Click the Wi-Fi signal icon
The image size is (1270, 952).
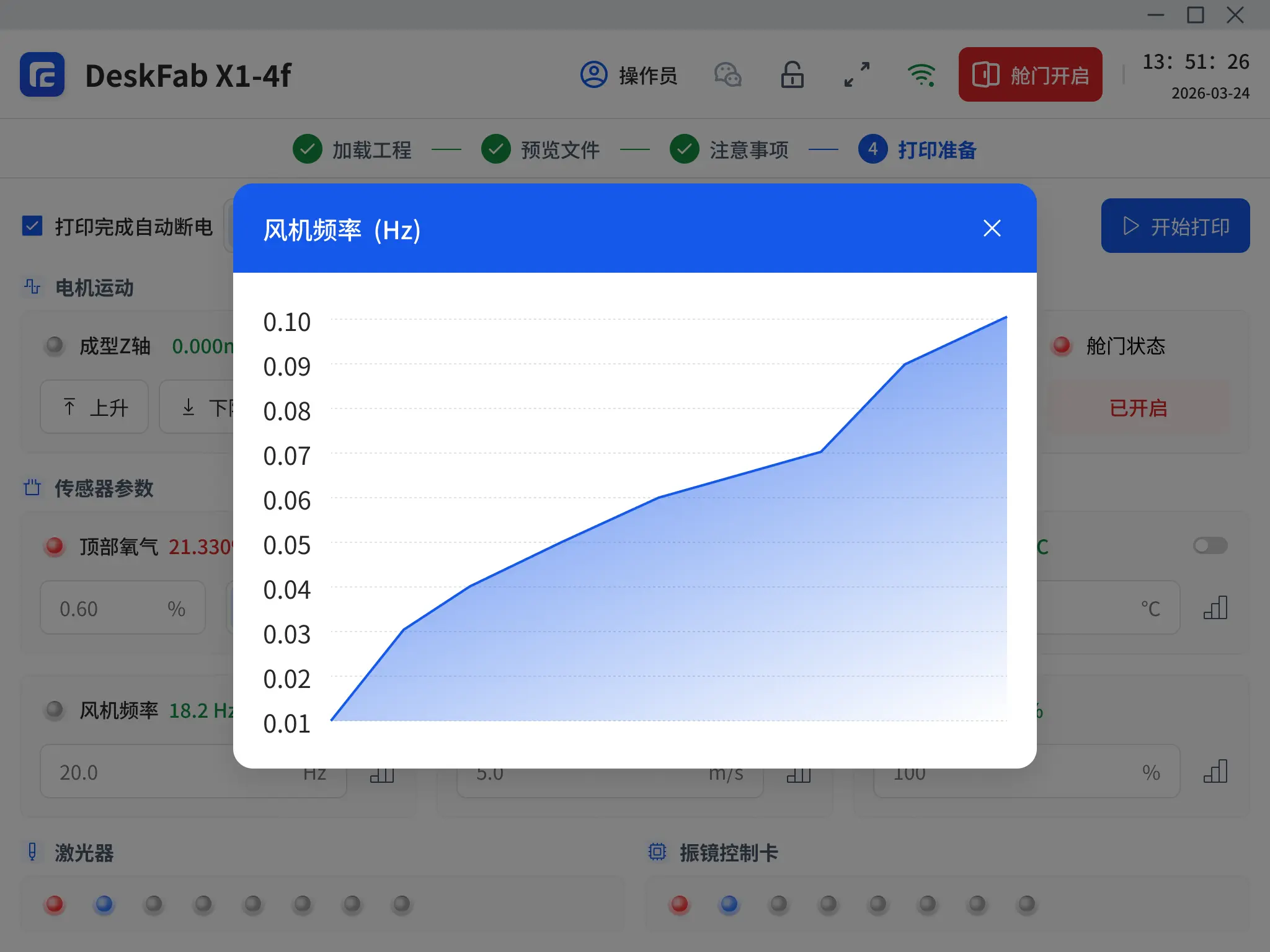coord(921,75)
